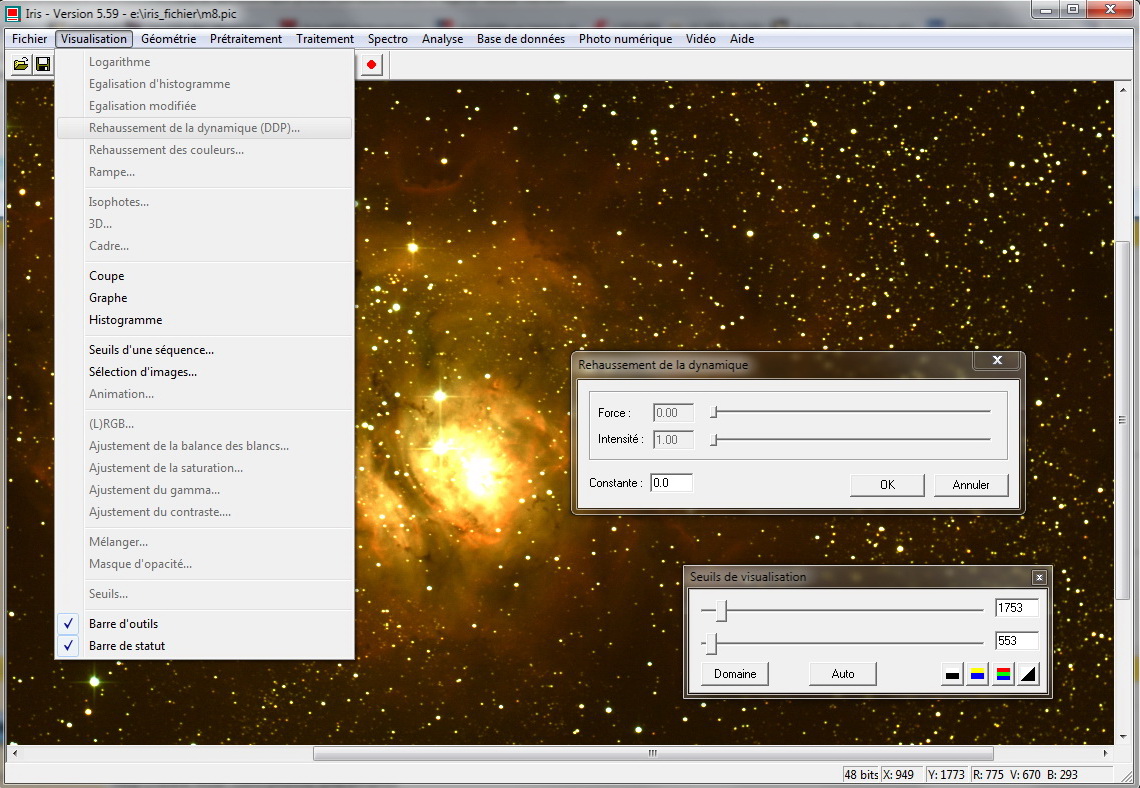Select Rehaussement de la dynamique (DDP)... entry
Screen dimensions: 1140x788
tap(205, 128)
